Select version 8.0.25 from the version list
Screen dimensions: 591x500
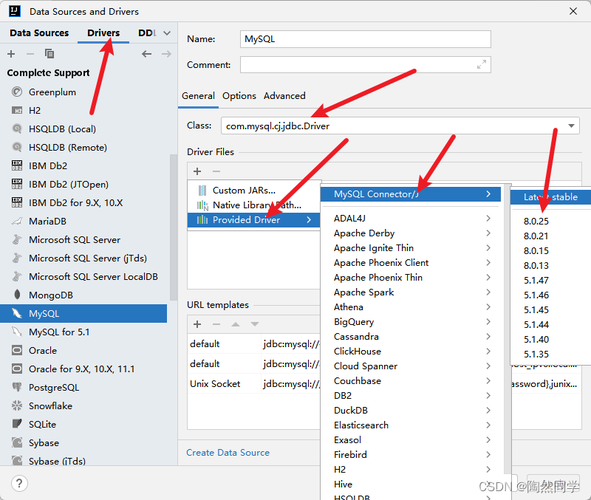point(536,221)
